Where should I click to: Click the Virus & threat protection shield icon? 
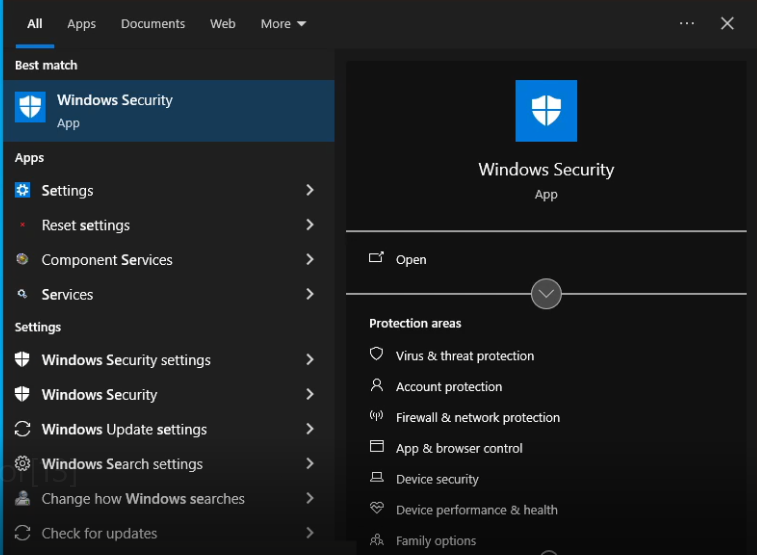377,354
